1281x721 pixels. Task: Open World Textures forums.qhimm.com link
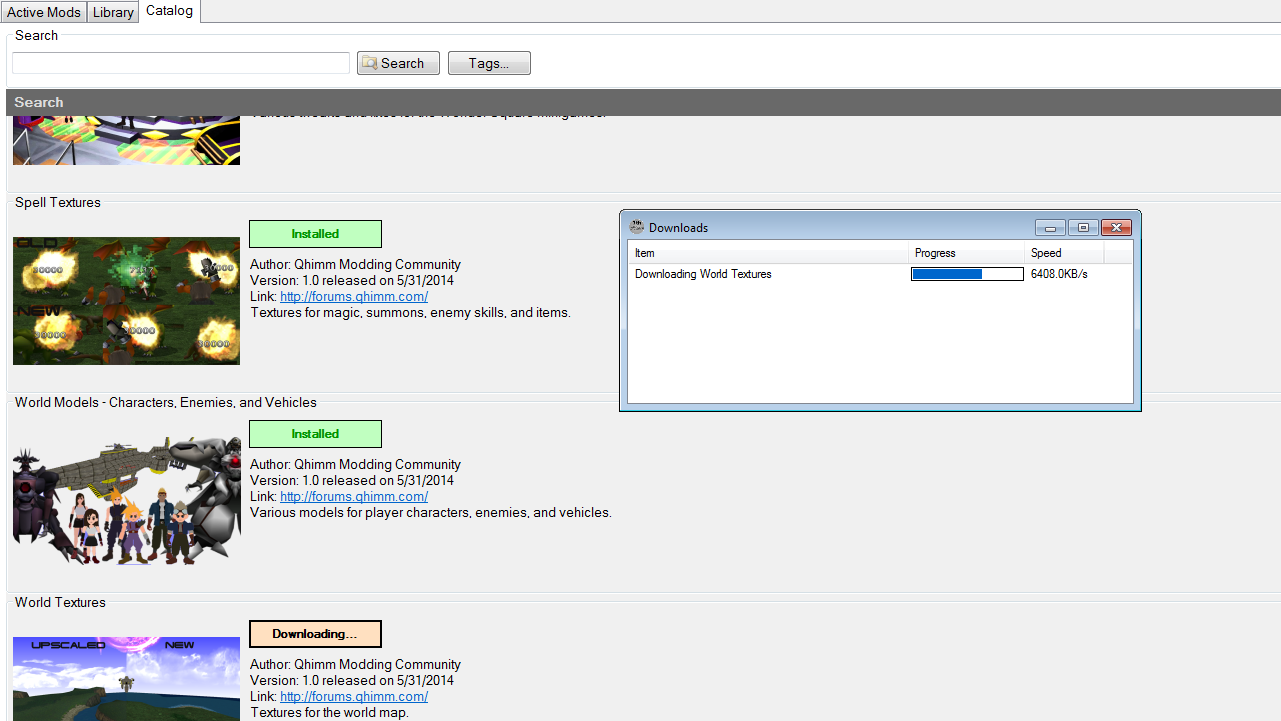354,696
